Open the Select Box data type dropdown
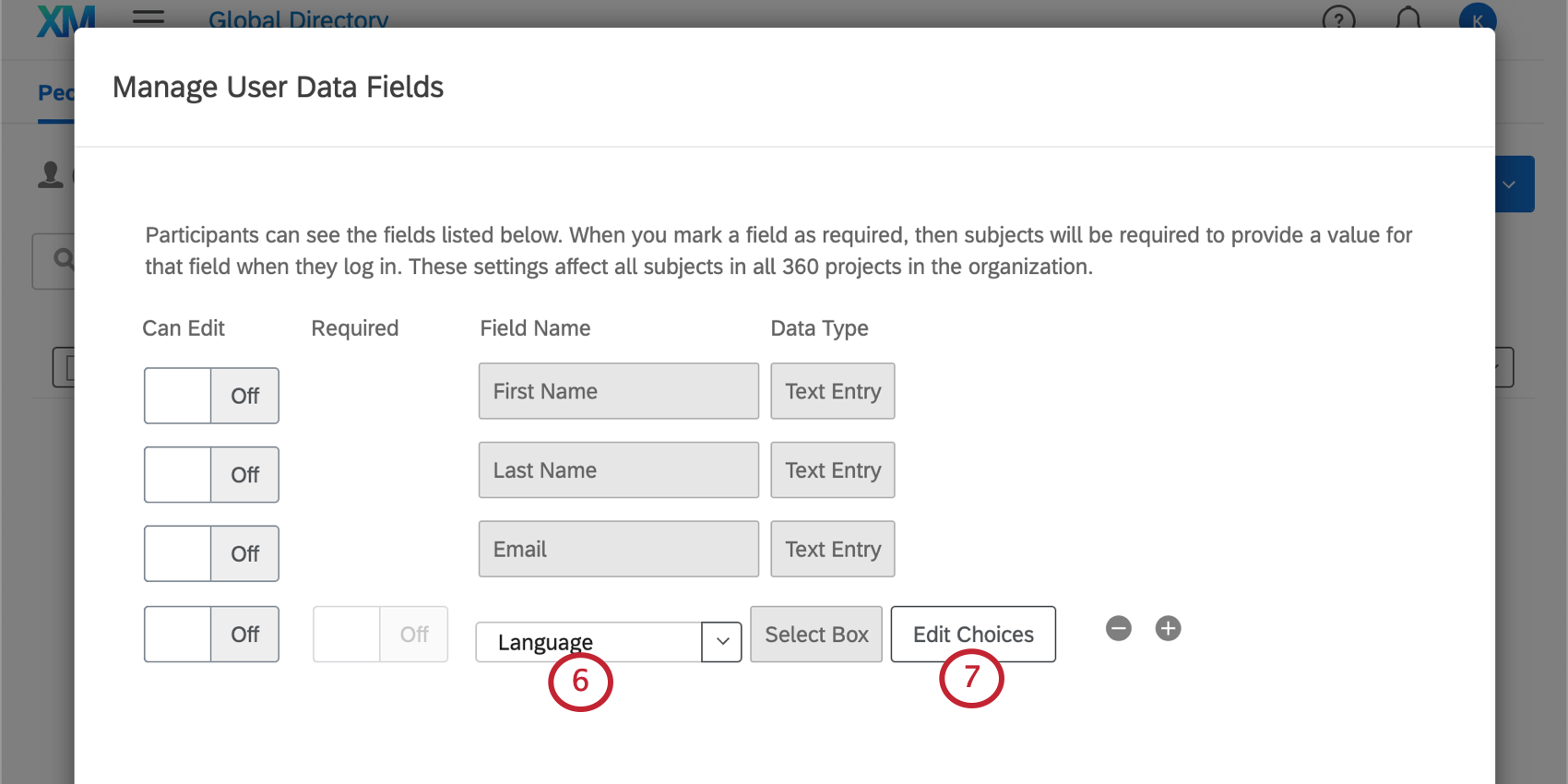The image size is (1568, 784). click(815, 634)
